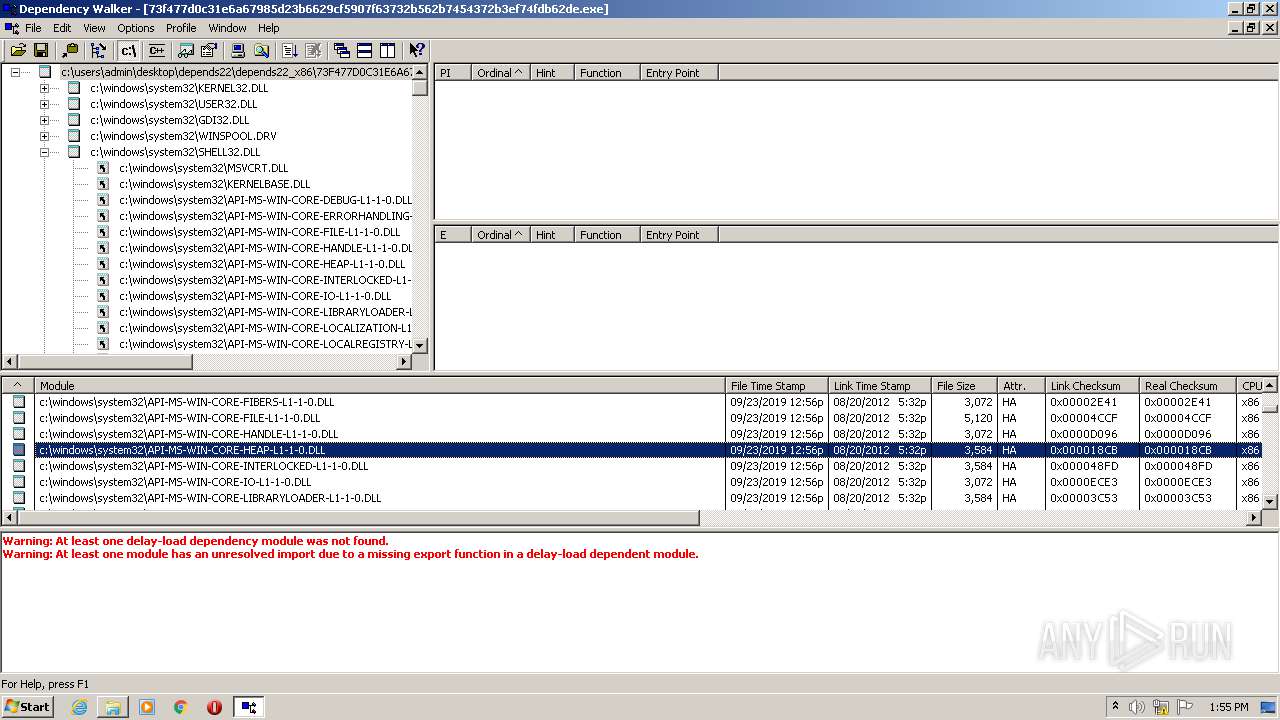
Task: Open Internet Explorer from the taskbar
Action: point(79,707)
